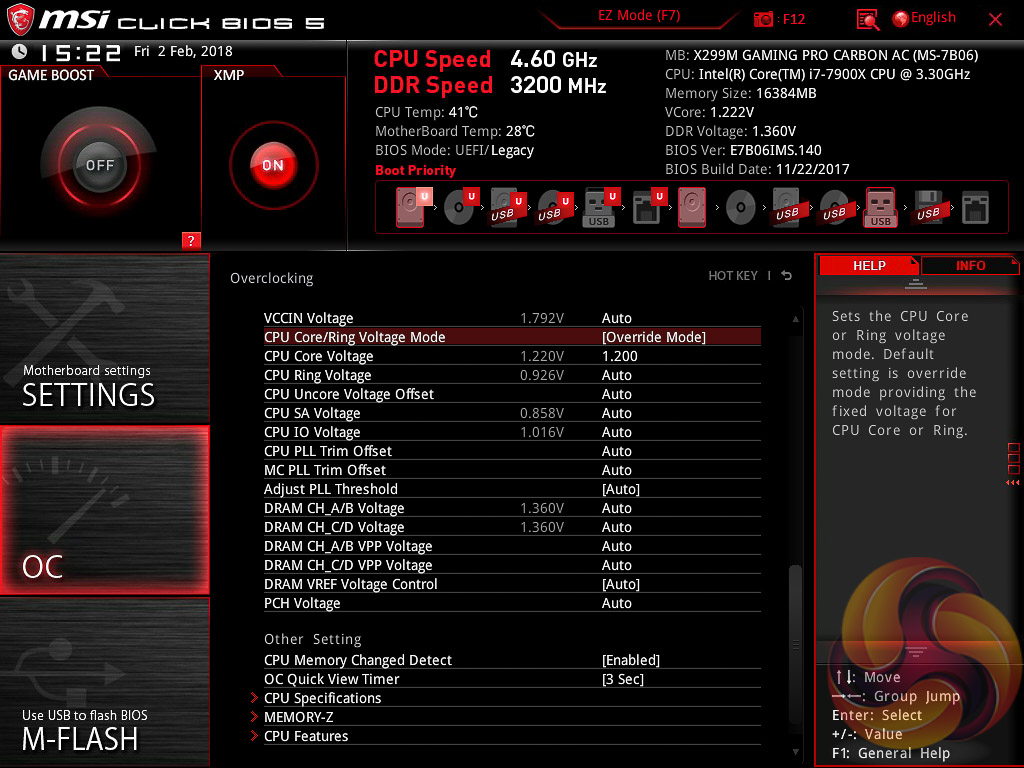Toggle the XMP button currently ON
The image size is (1024, 768).
(273, 165)
